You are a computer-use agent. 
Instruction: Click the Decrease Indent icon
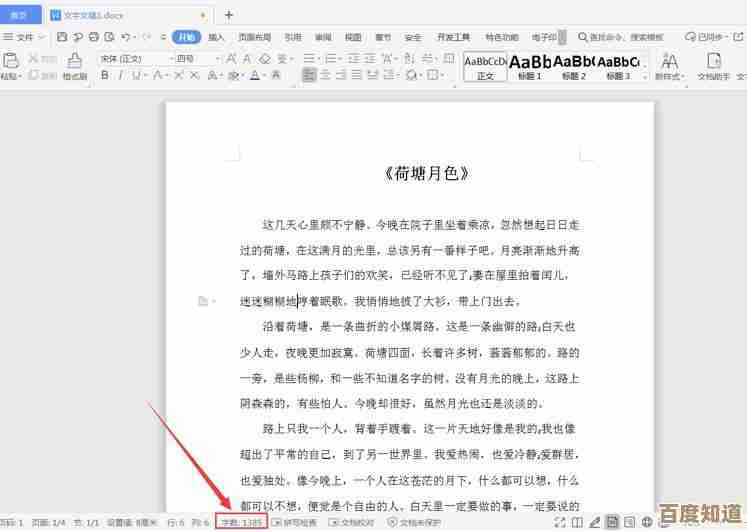[353, 59]
